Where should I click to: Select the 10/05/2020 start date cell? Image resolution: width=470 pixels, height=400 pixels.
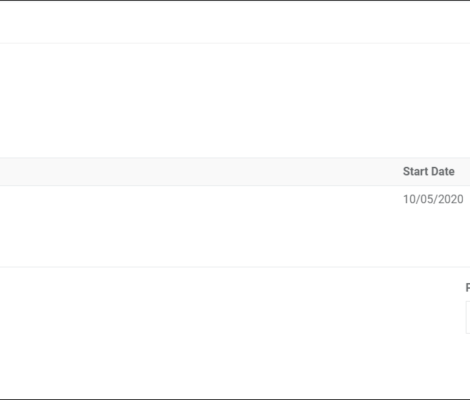pos(433,199)
